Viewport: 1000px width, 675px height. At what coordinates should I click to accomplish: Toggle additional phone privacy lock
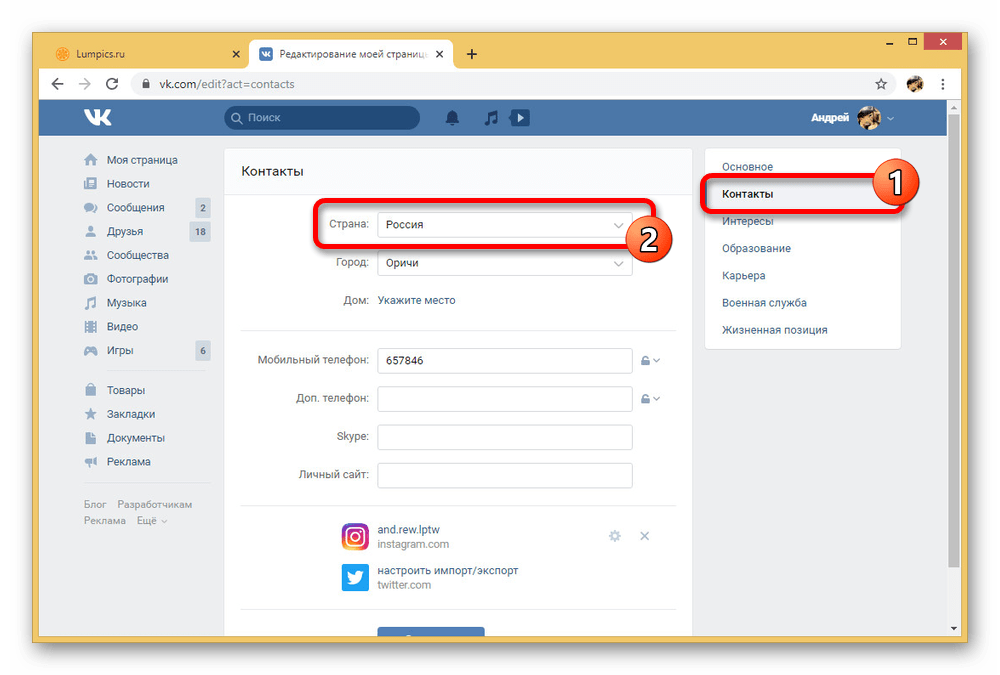pyautogui.click(x=650, y=399)
